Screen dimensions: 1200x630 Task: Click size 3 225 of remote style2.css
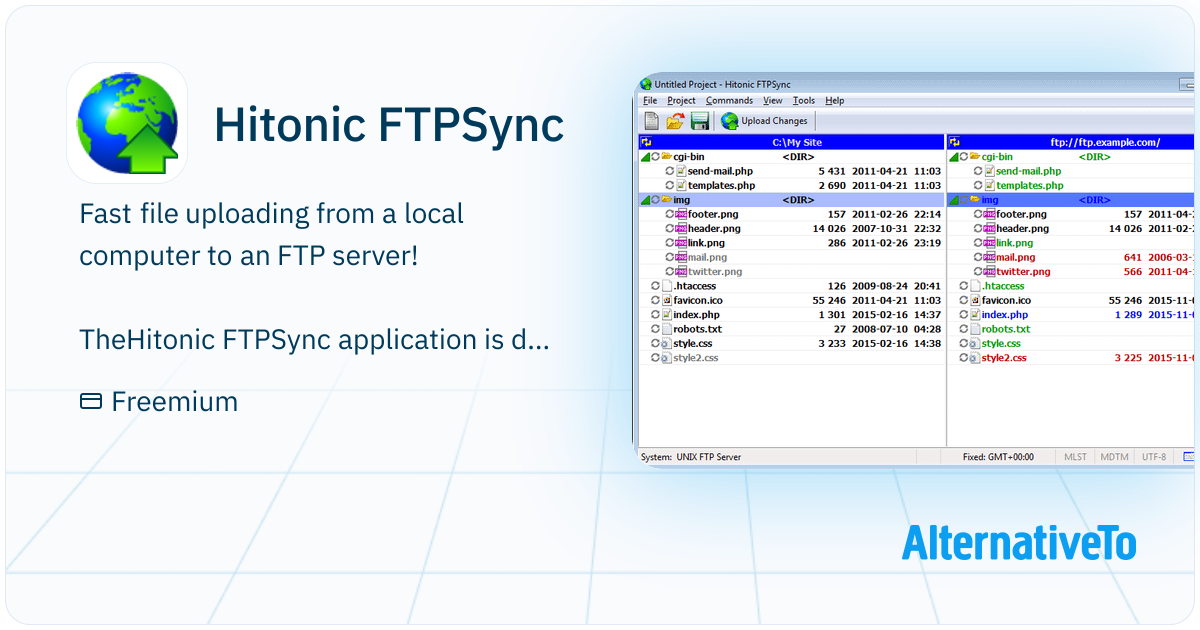1126,358
